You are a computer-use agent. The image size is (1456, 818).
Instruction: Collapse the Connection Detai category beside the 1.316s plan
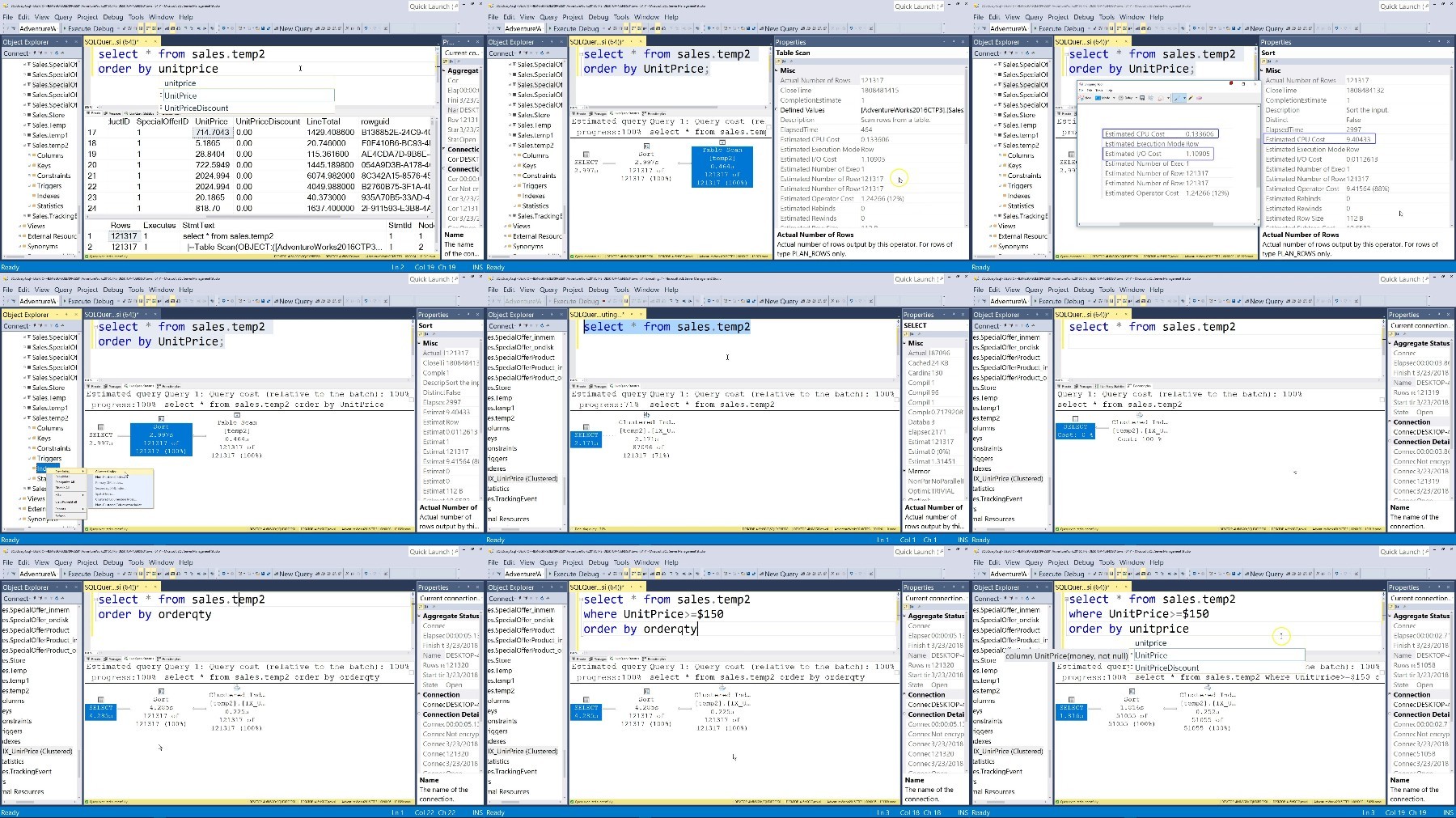(x=1388, y=714)
